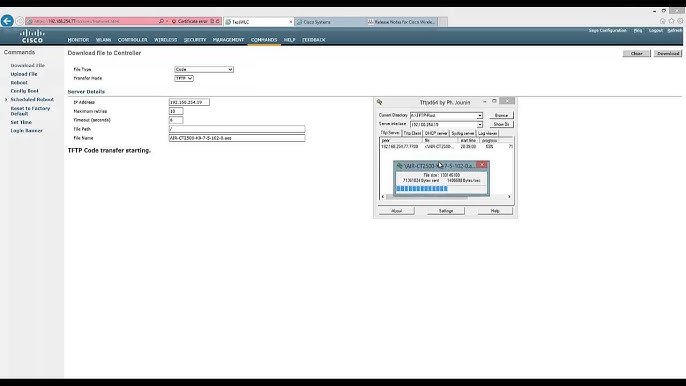Image resolution: width=686 pixels, height=386 pixels.
Task: Open Login Banner in sidebar
Action: coord(26,131)
